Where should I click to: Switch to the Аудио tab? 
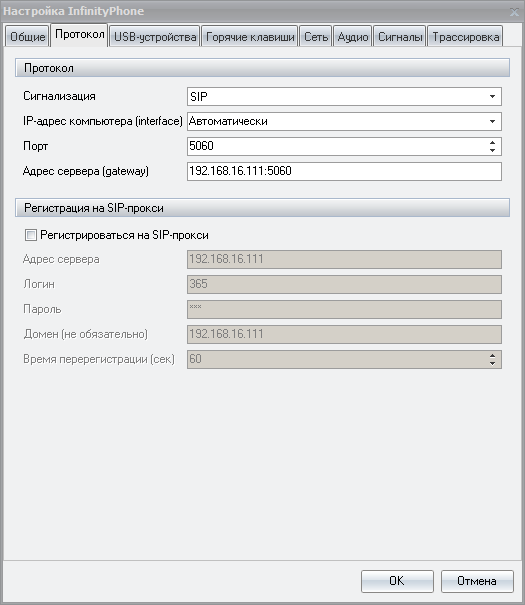pyautogui.click(x=353, y=36)
